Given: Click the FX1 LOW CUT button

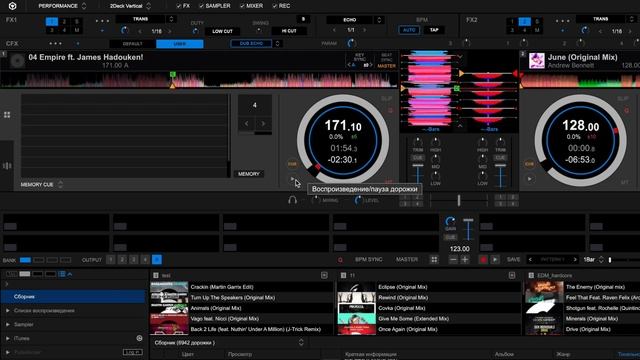Looking at the screenshot, I should (222, 31).
